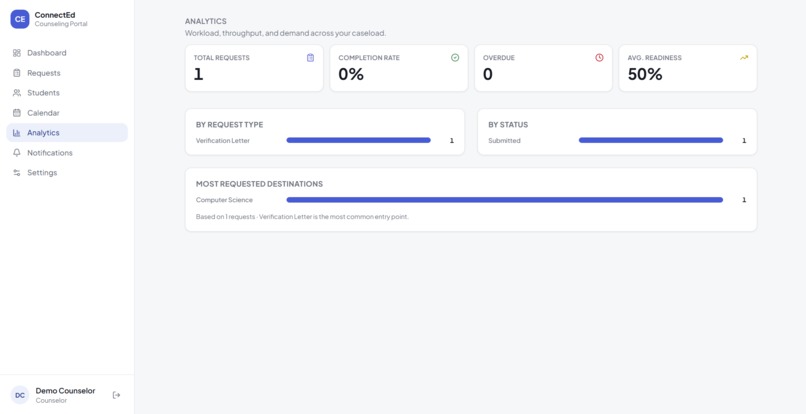
Task: Click the red clock icon on Overdue card
Action: click(x=599, y=58)
